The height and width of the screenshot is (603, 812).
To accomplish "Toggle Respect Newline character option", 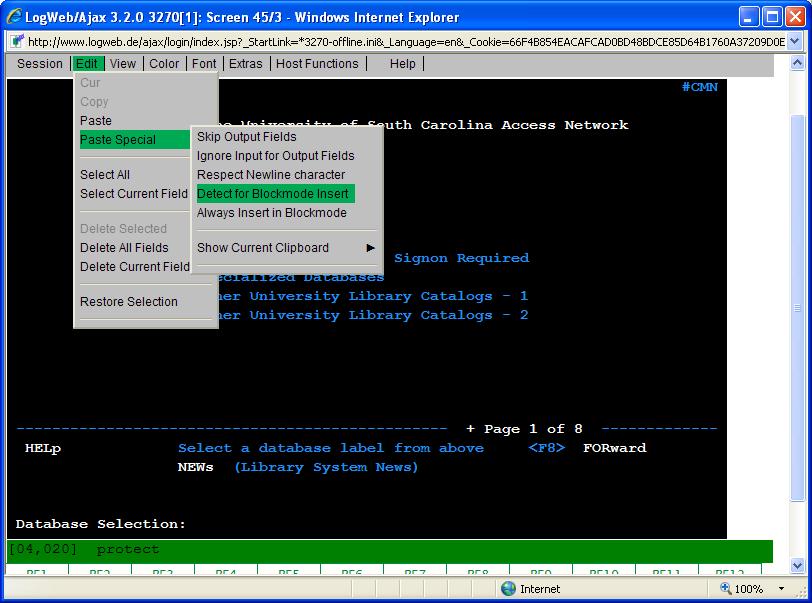I will pos(271,175).
